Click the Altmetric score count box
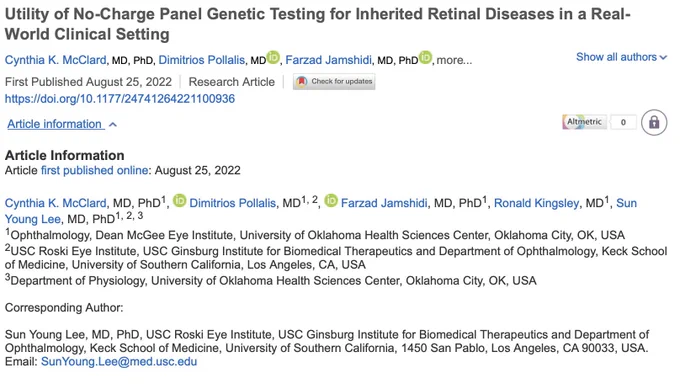Screen dimensions: 680x384 623,122
